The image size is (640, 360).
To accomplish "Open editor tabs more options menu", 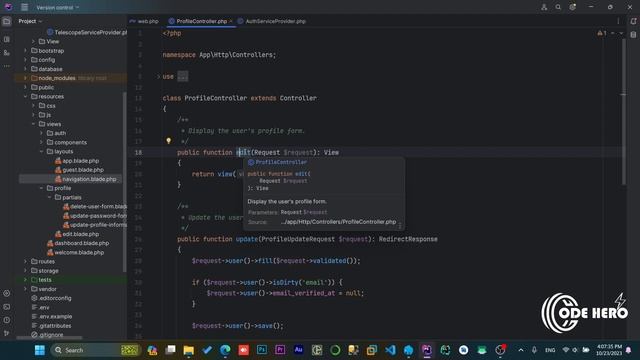I will click(x=618, y=21).
